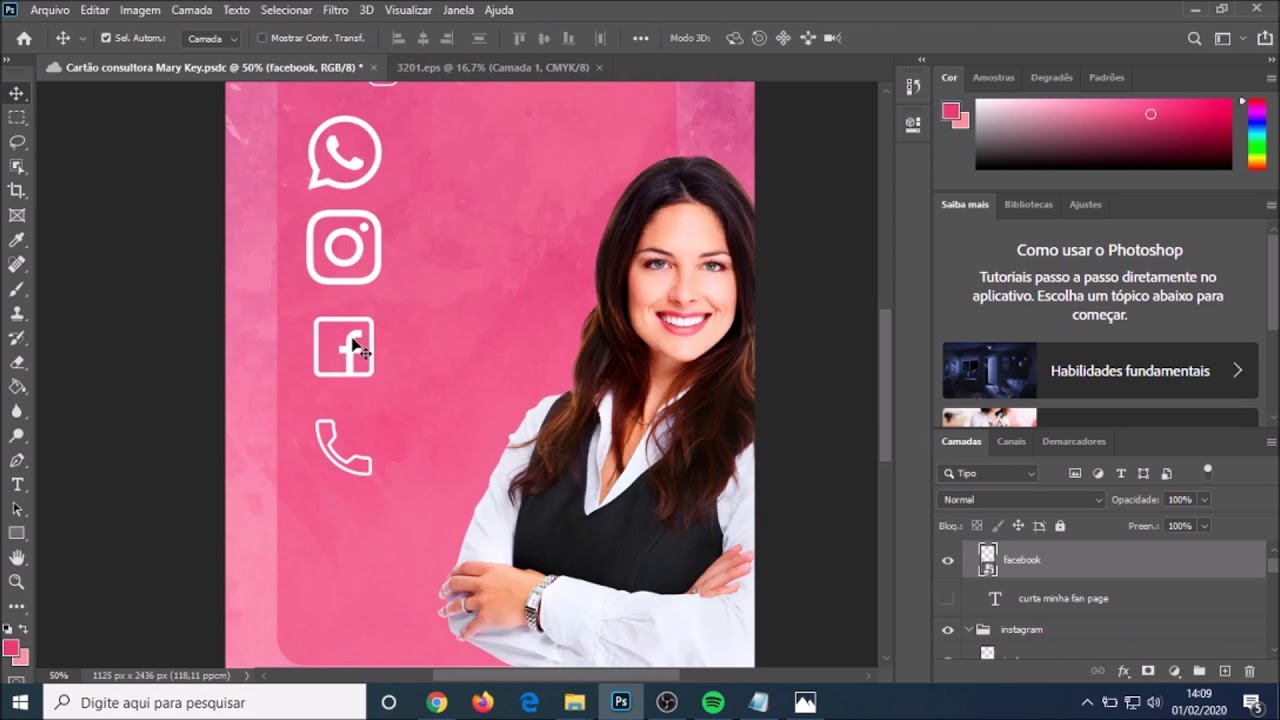Select the Lasso tool
1280x720 pixels.
coord(17,141)
